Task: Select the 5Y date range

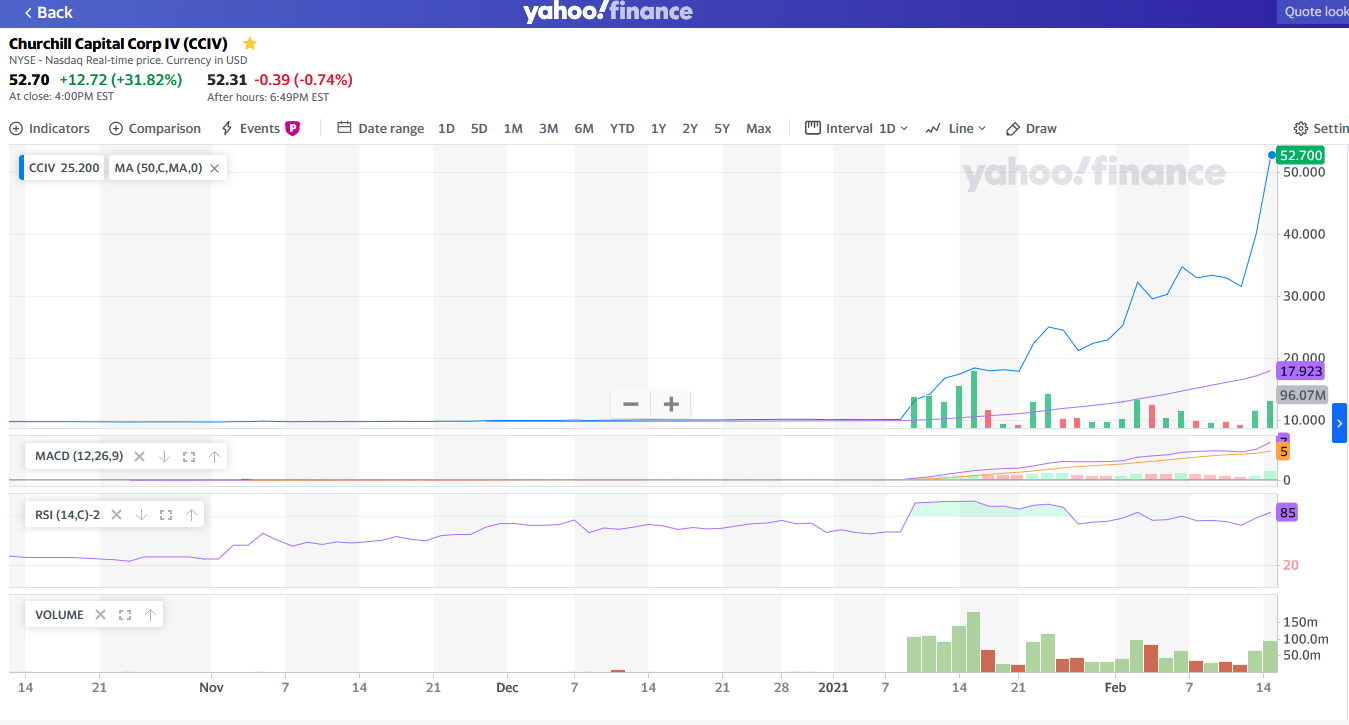Action: [722, 128]
